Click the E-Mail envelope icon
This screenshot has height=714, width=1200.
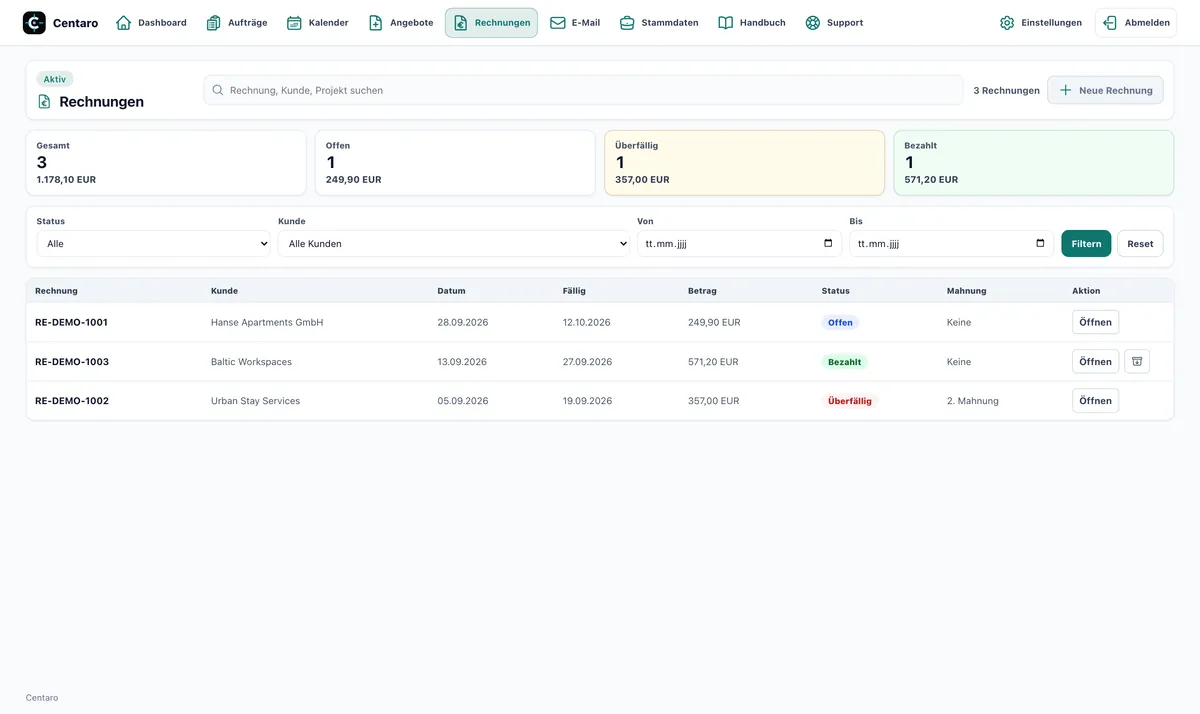(x=558, y=23)
